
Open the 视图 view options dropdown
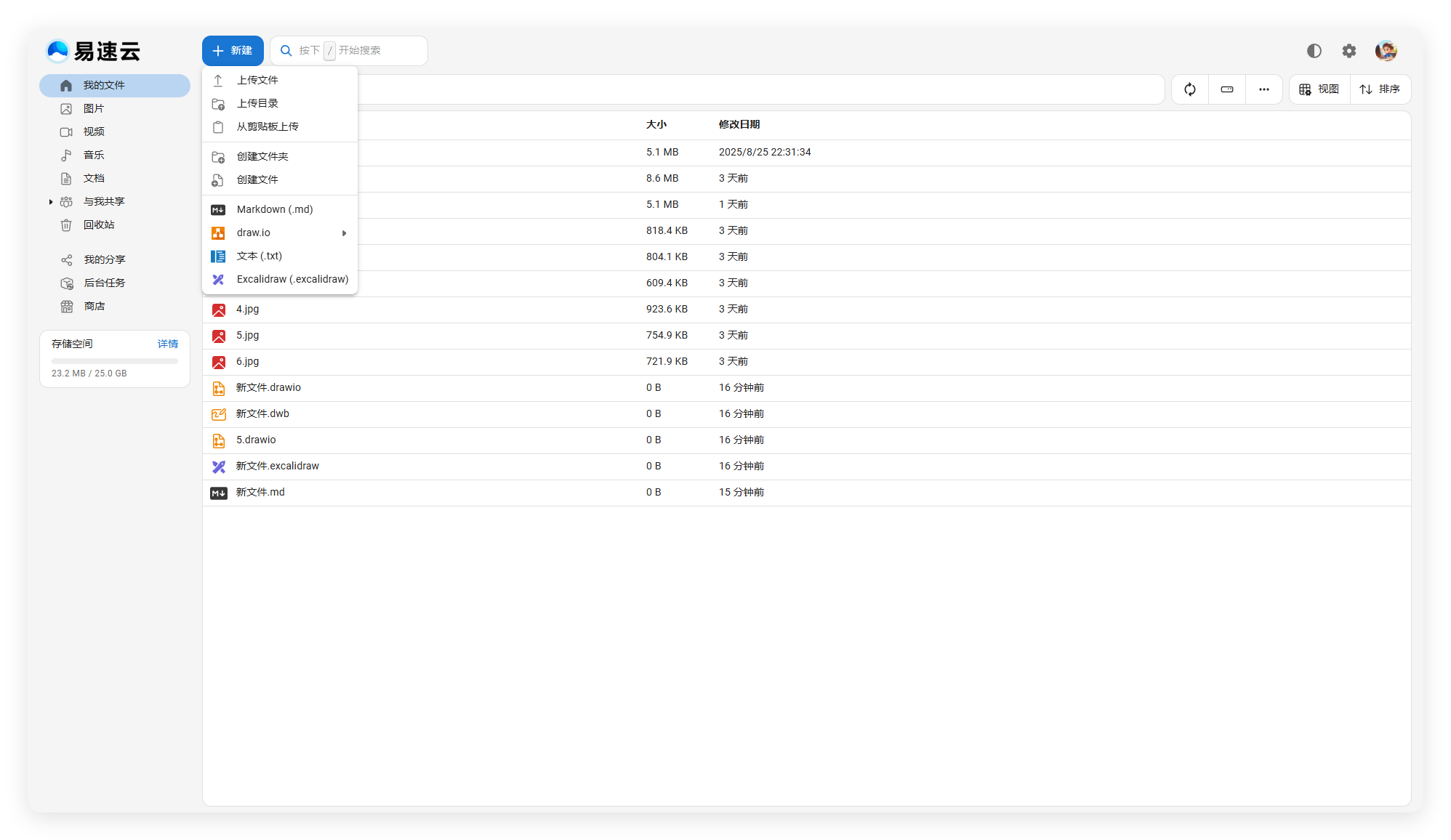(x=1319, y=89)
